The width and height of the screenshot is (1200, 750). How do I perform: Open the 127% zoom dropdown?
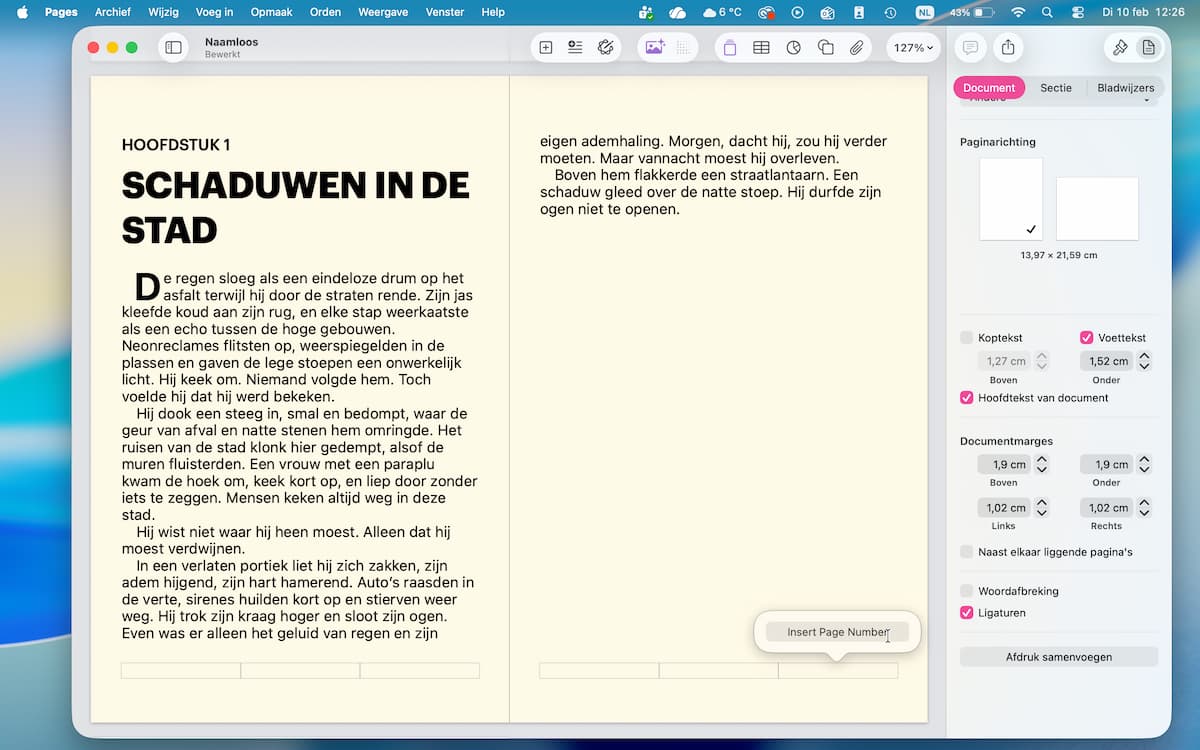(x=913, y=47)
